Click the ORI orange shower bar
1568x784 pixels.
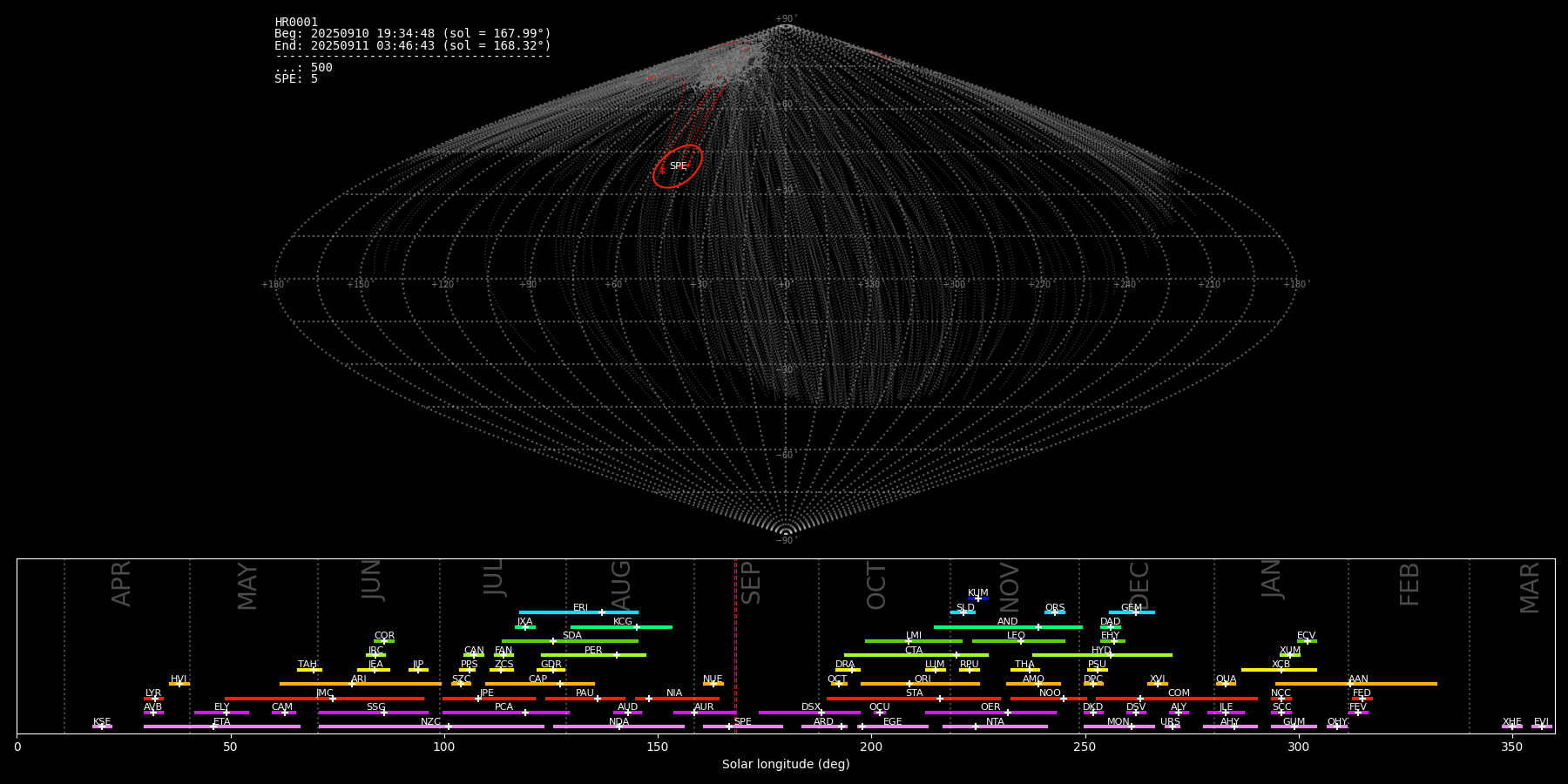[x=920, y=684]
